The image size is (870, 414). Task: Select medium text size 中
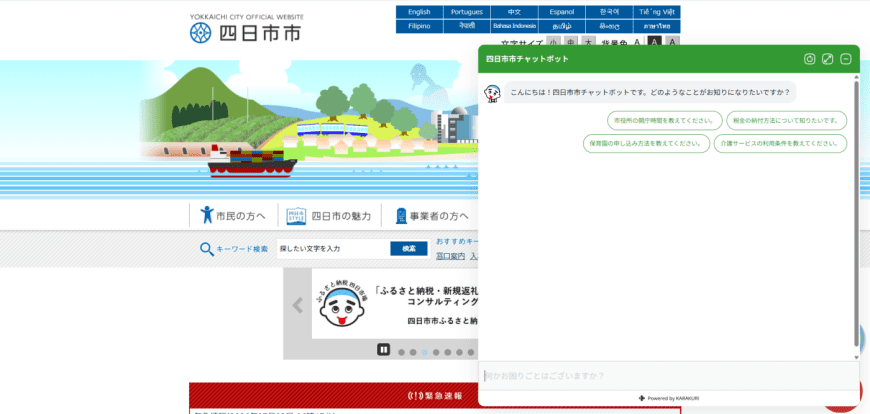click(x=570, y=43)
